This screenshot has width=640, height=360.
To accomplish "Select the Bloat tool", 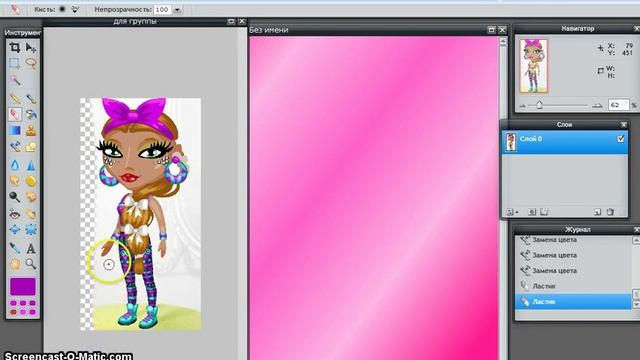I will pos(15,230).
